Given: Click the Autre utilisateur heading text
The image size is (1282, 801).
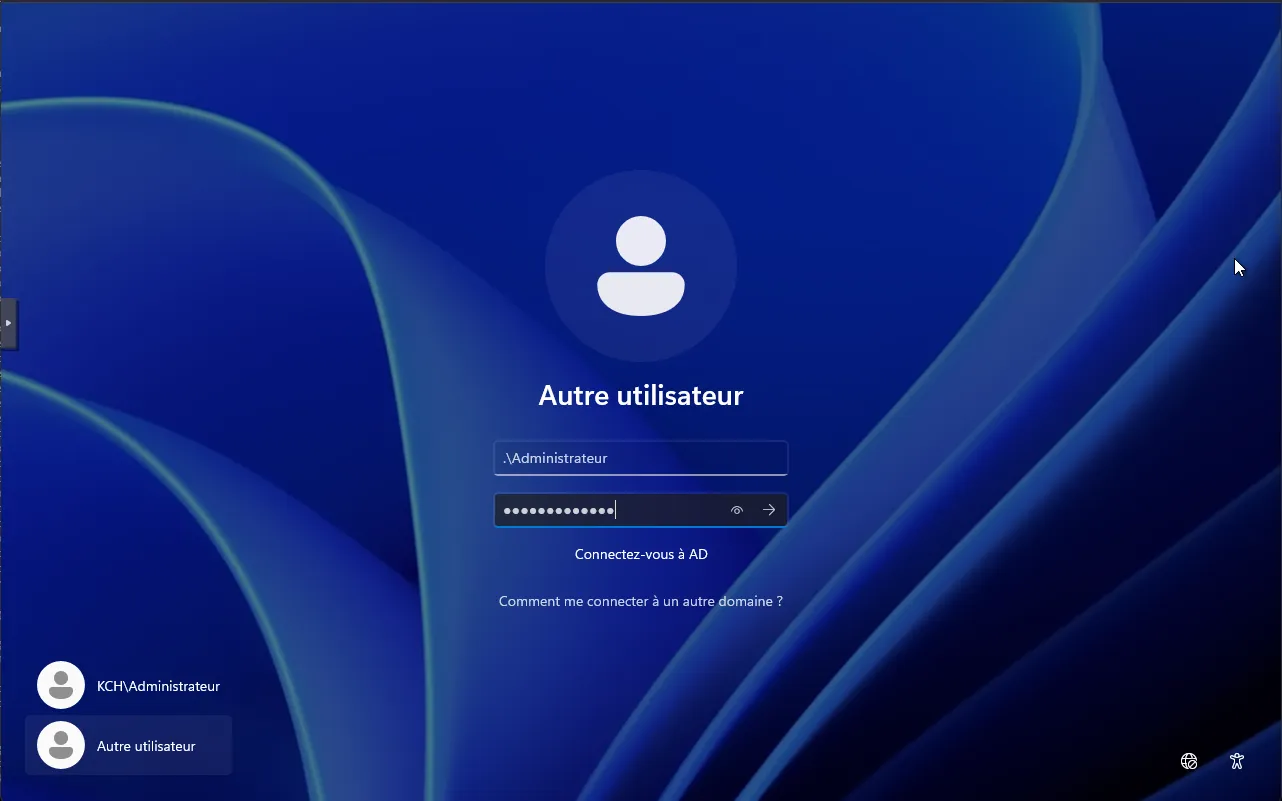Looking at the screenshot, I should [640, 395].
